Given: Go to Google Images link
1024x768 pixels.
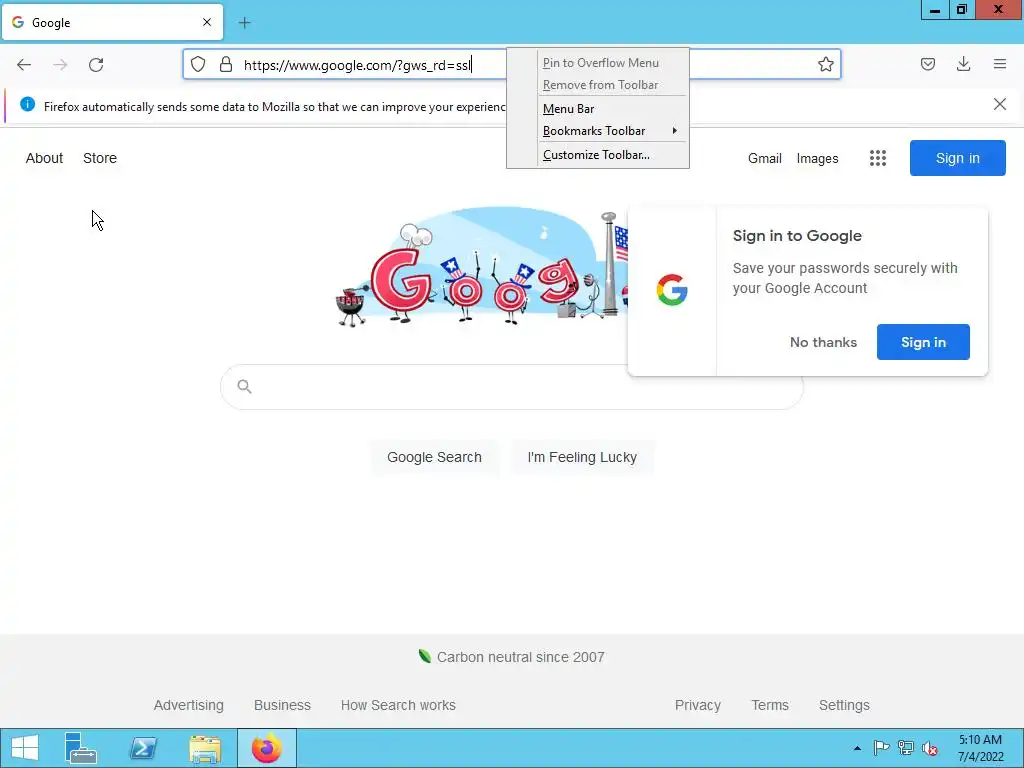Looking at the screenshot, I should tap(817, 159).
